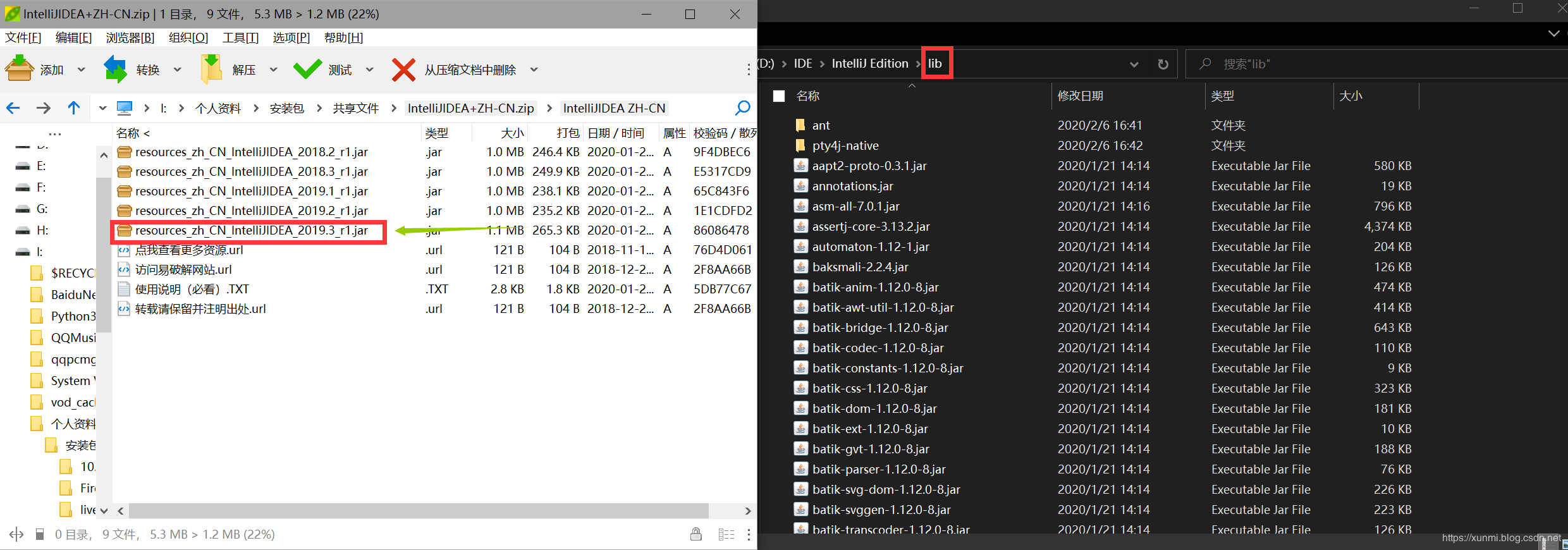The width and height of the screenshot is (1568, 550).
Task: Open the Extract (解压) dropdown arrow
Action: (274, 70)
